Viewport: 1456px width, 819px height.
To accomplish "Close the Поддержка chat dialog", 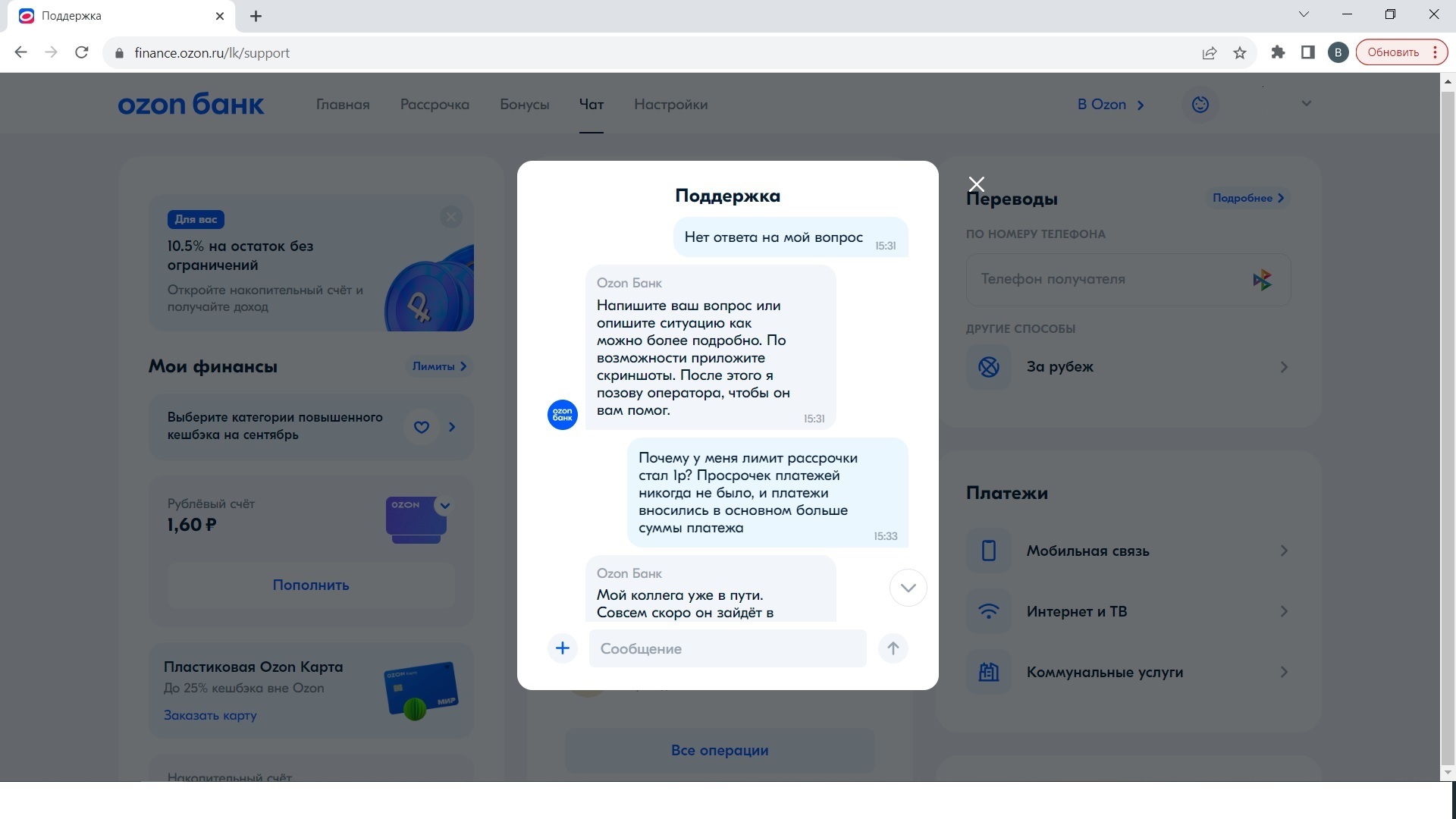I will tap(977, 184).
